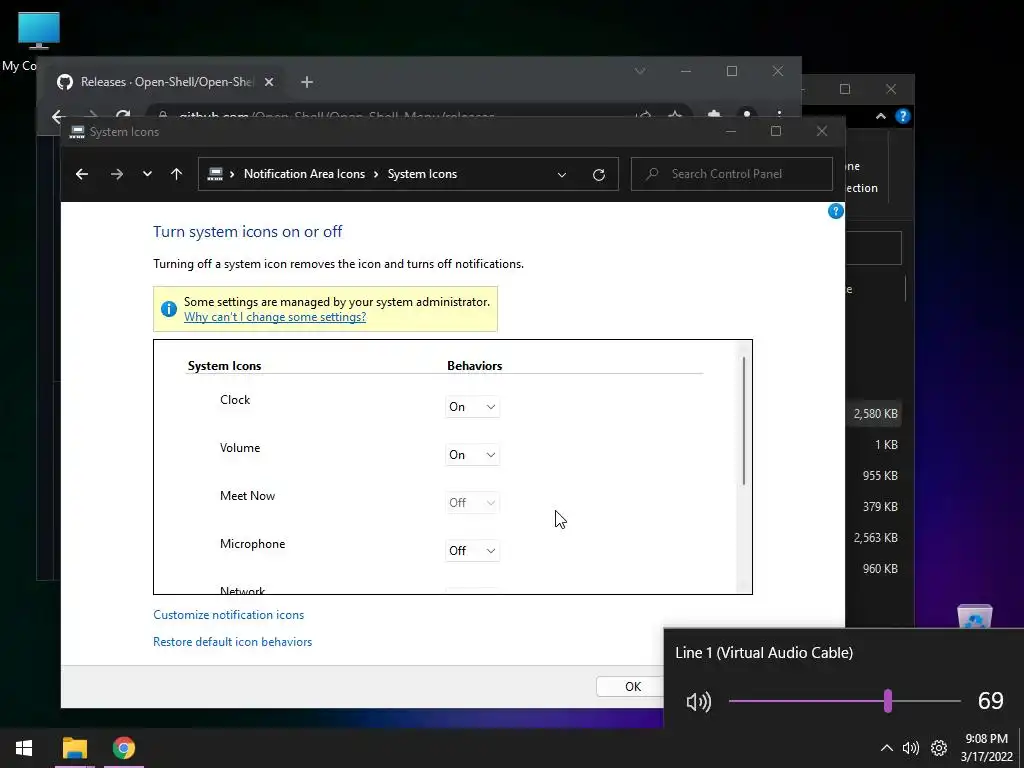This screenshot has width=1024, height=768.
Task: Go back in System Icons window
Action: pos(82,174)
